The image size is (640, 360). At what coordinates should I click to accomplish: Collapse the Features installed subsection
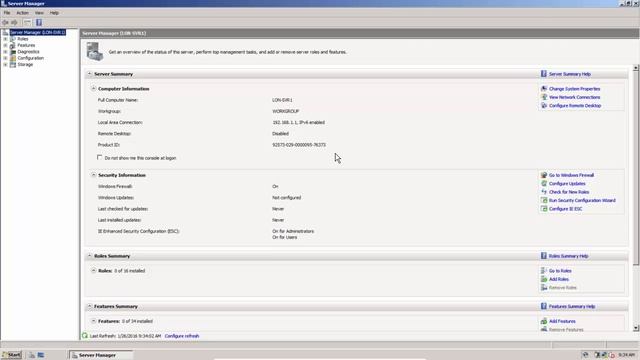(x=93, y=321)
